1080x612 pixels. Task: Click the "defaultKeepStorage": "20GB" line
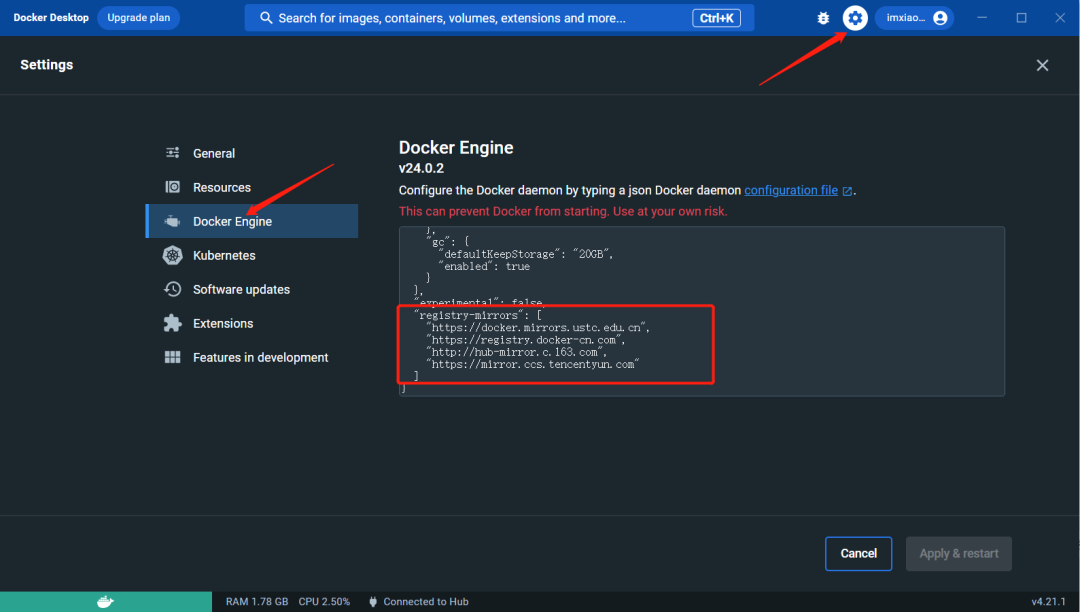[526, 254]
